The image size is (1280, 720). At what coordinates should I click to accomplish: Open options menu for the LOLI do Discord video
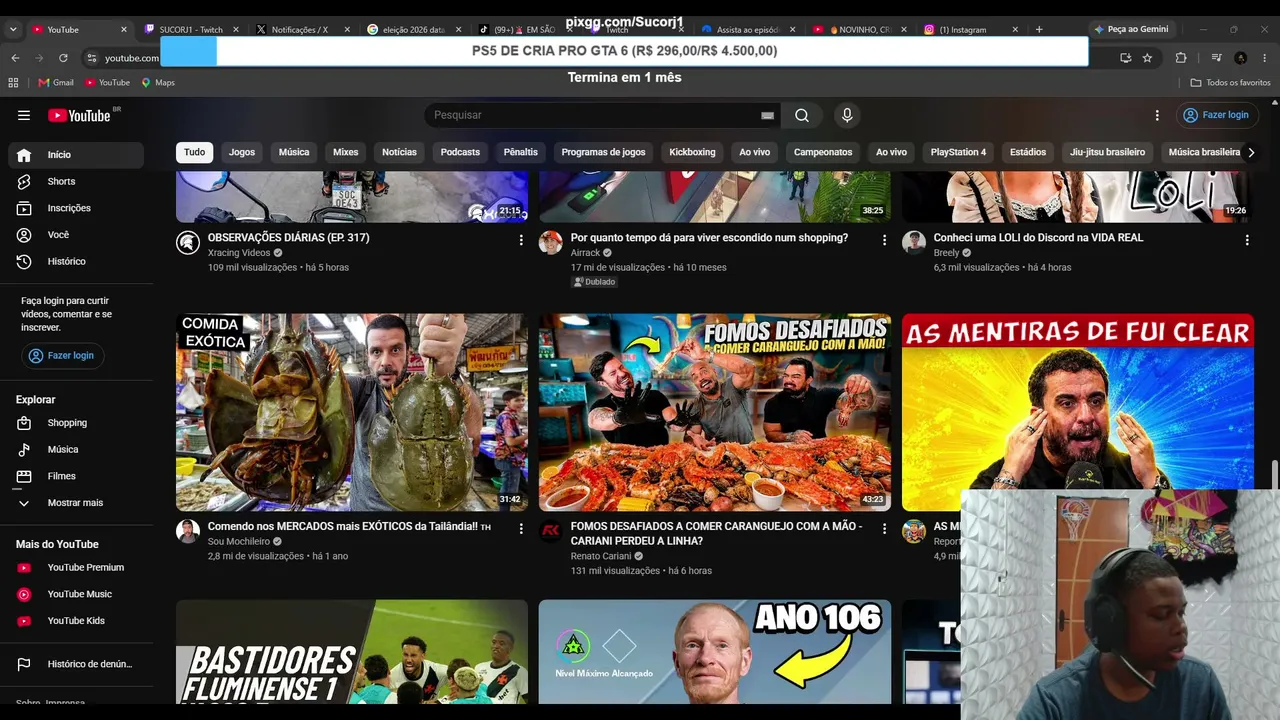(1247, 240)
